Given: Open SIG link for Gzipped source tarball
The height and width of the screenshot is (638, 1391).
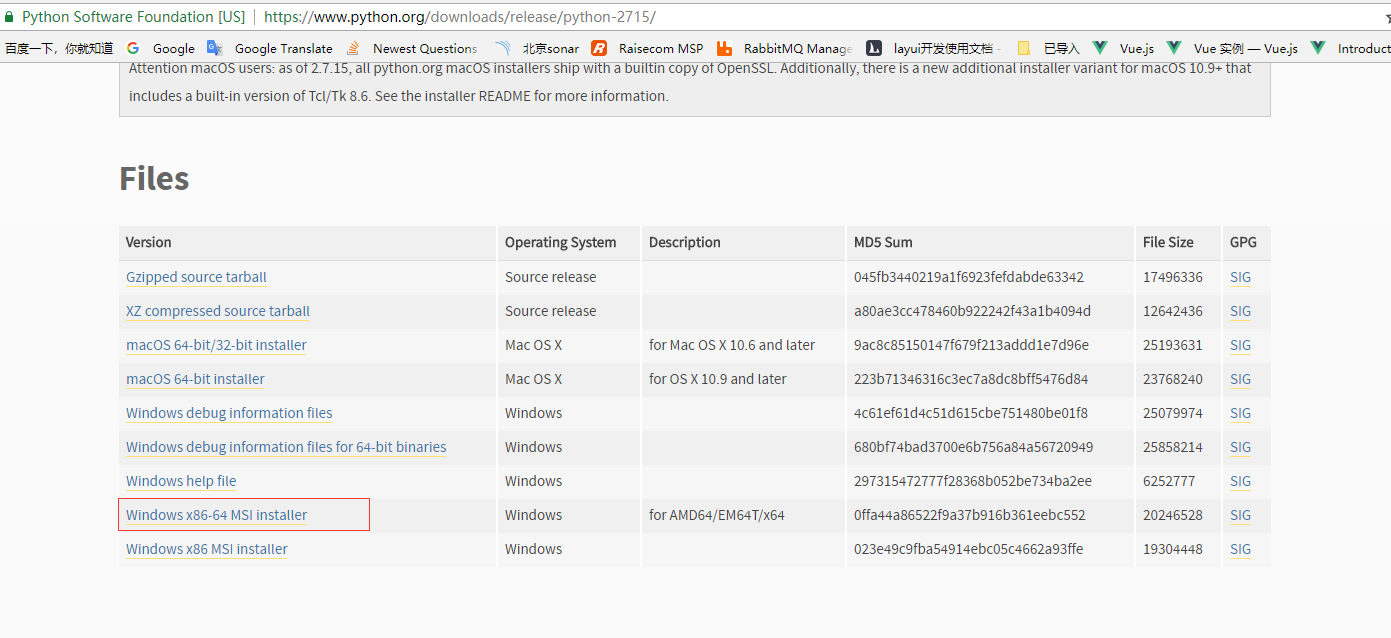Looking at the screenshot, I should click(x=1240, y=277).
